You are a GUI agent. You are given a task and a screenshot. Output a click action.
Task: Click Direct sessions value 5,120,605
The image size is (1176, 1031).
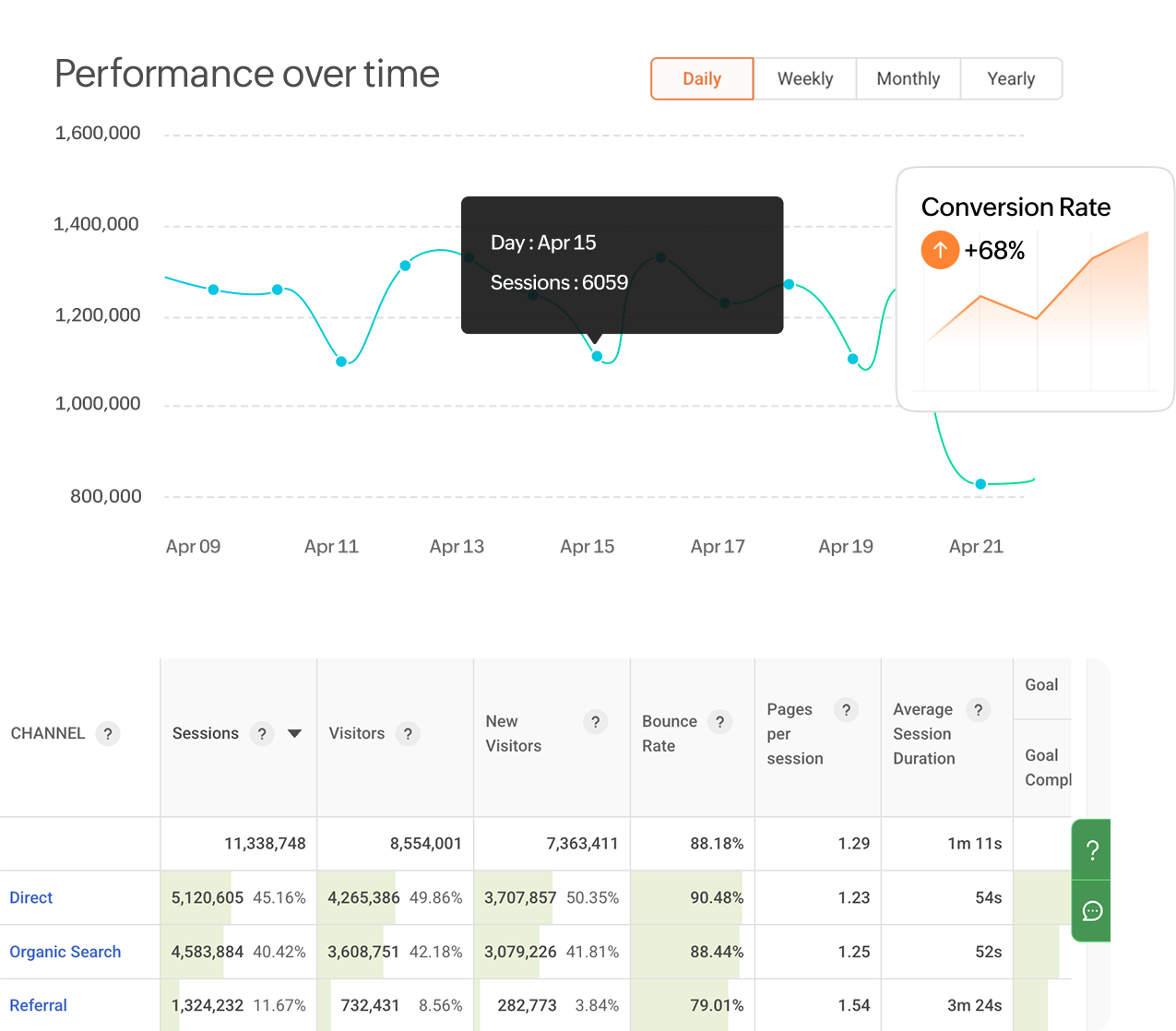click(208, 898)
